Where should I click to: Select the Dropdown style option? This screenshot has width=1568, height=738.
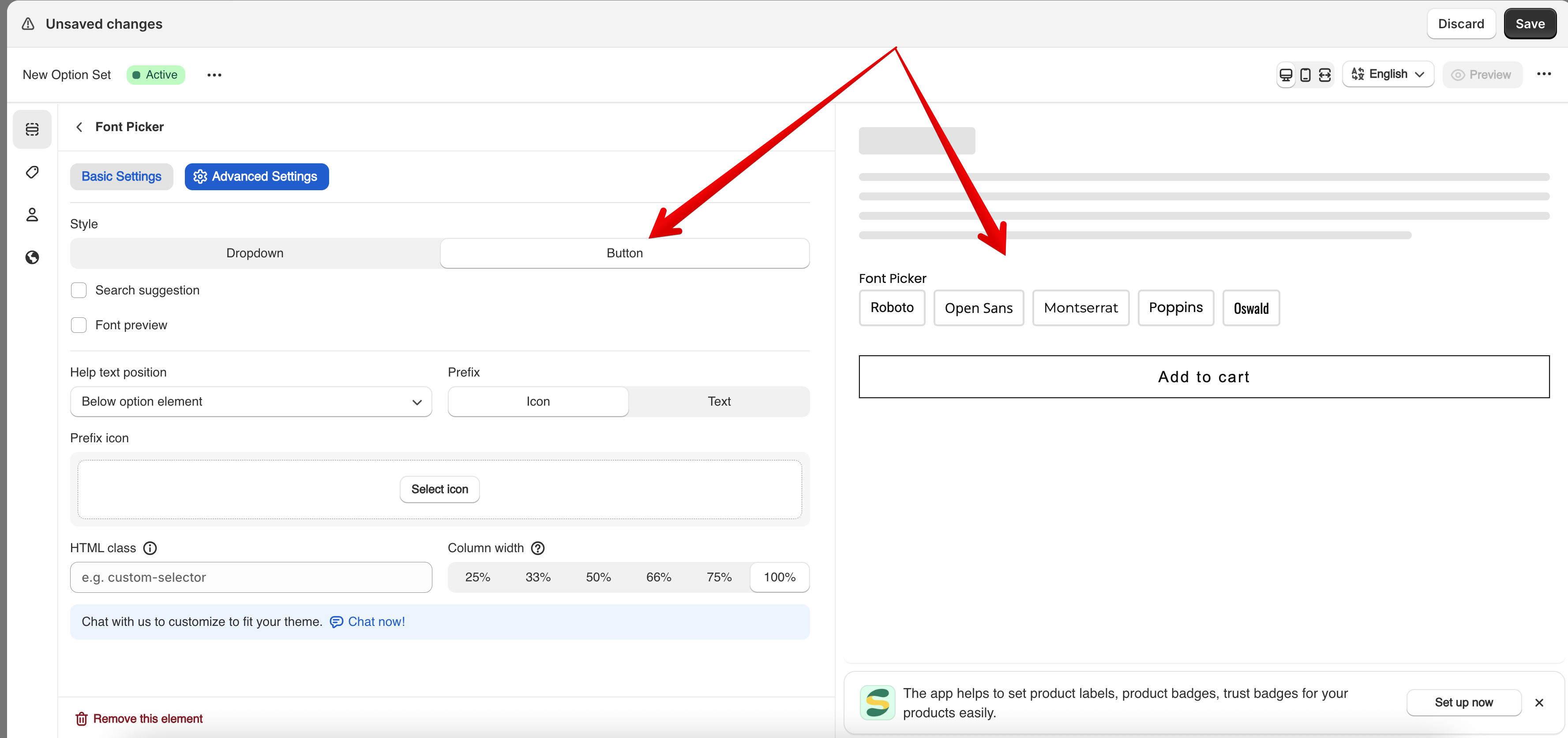tap(255, 253)
